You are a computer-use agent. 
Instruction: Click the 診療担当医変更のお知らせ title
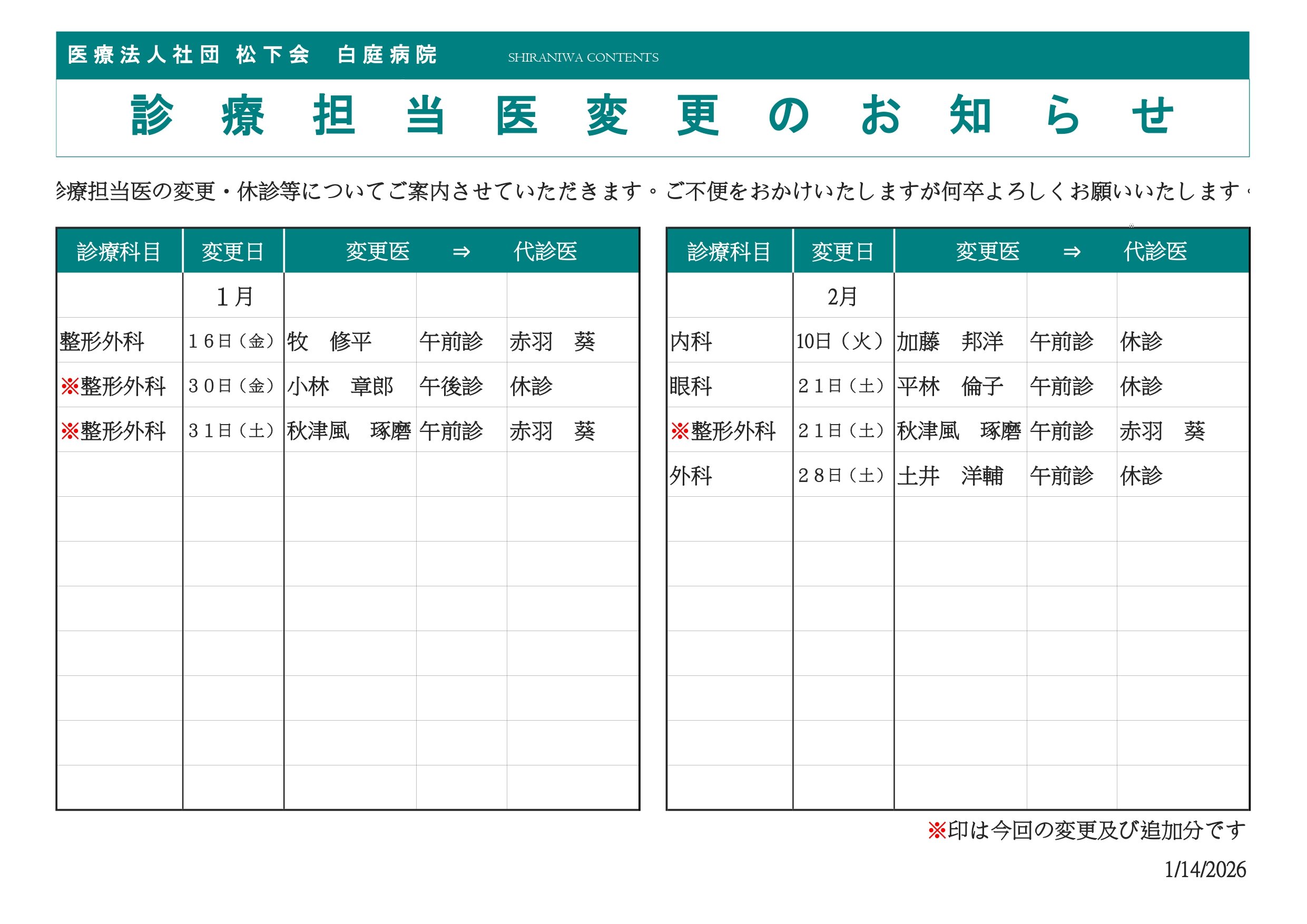click(652, 116)
